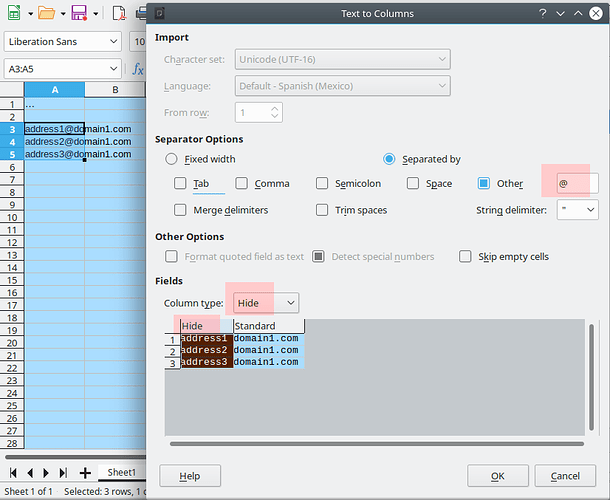The height and width of the screenshot is (500, 610).
Task: Click the Other separator field containing @
Action: point(577,183)
